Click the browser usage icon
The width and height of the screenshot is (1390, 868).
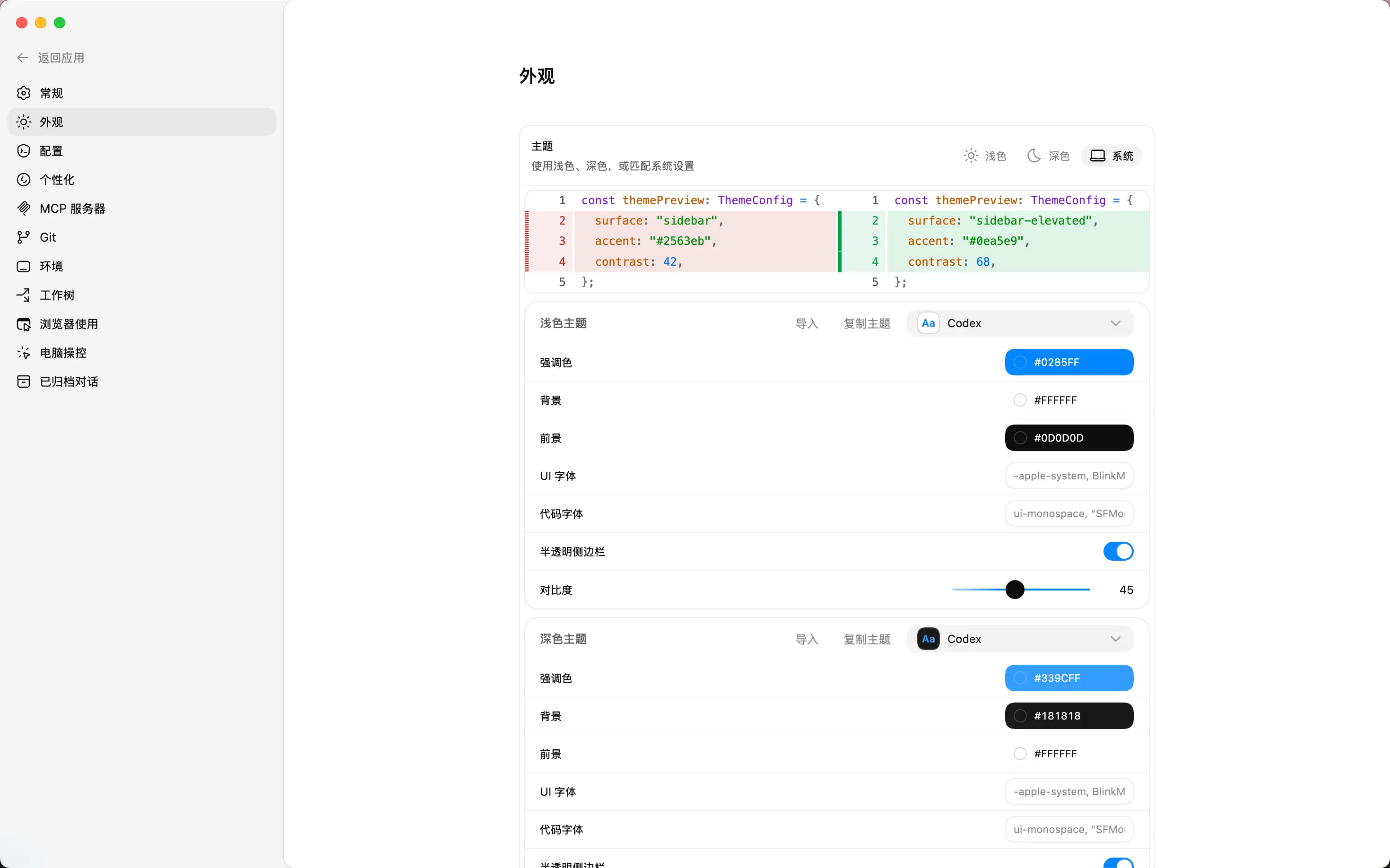pyautogui.click(x=24, y=324)
